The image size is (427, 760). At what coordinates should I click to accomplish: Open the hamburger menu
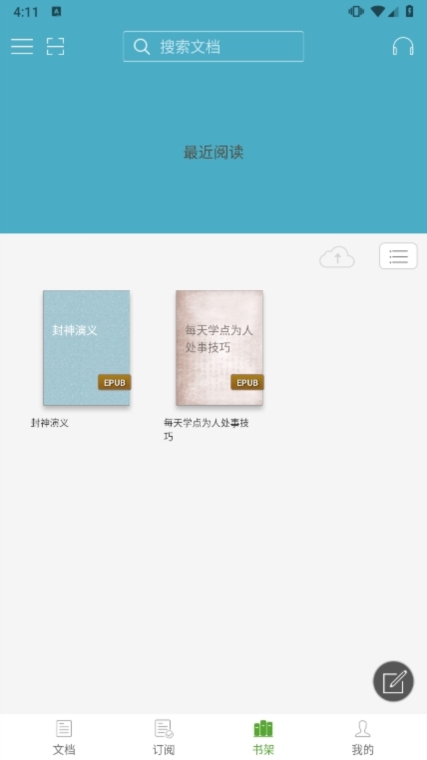pyautogui.click(x=22, y=47)
